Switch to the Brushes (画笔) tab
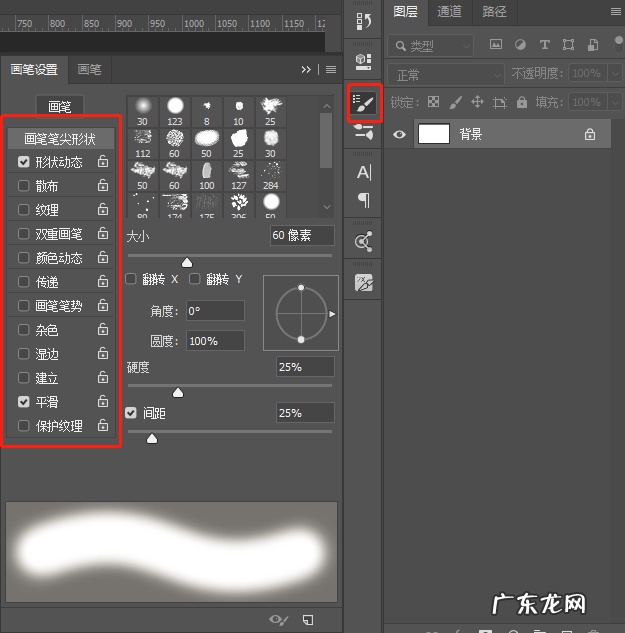 (89, 69)
